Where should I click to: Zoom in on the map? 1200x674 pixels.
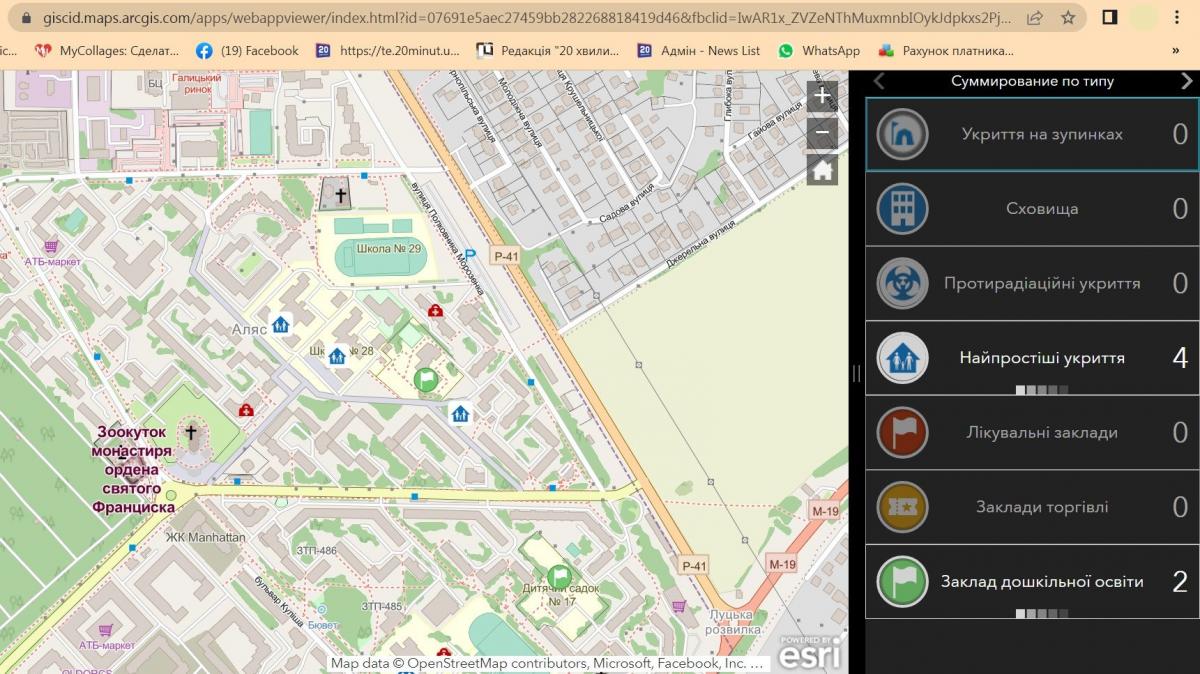[822, 96]
